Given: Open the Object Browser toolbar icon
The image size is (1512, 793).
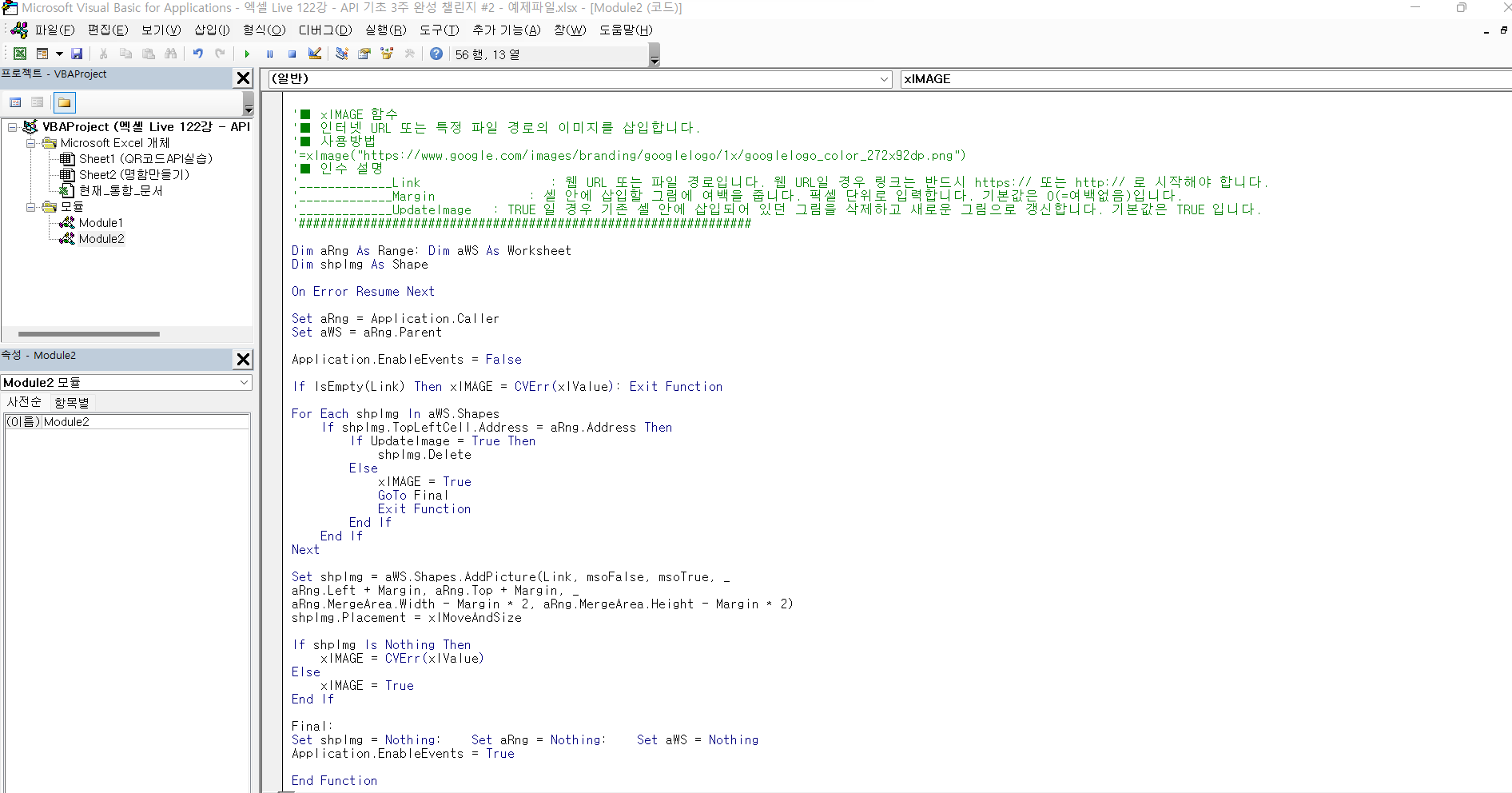Looking at the screenshot, I should pos(387,54).
